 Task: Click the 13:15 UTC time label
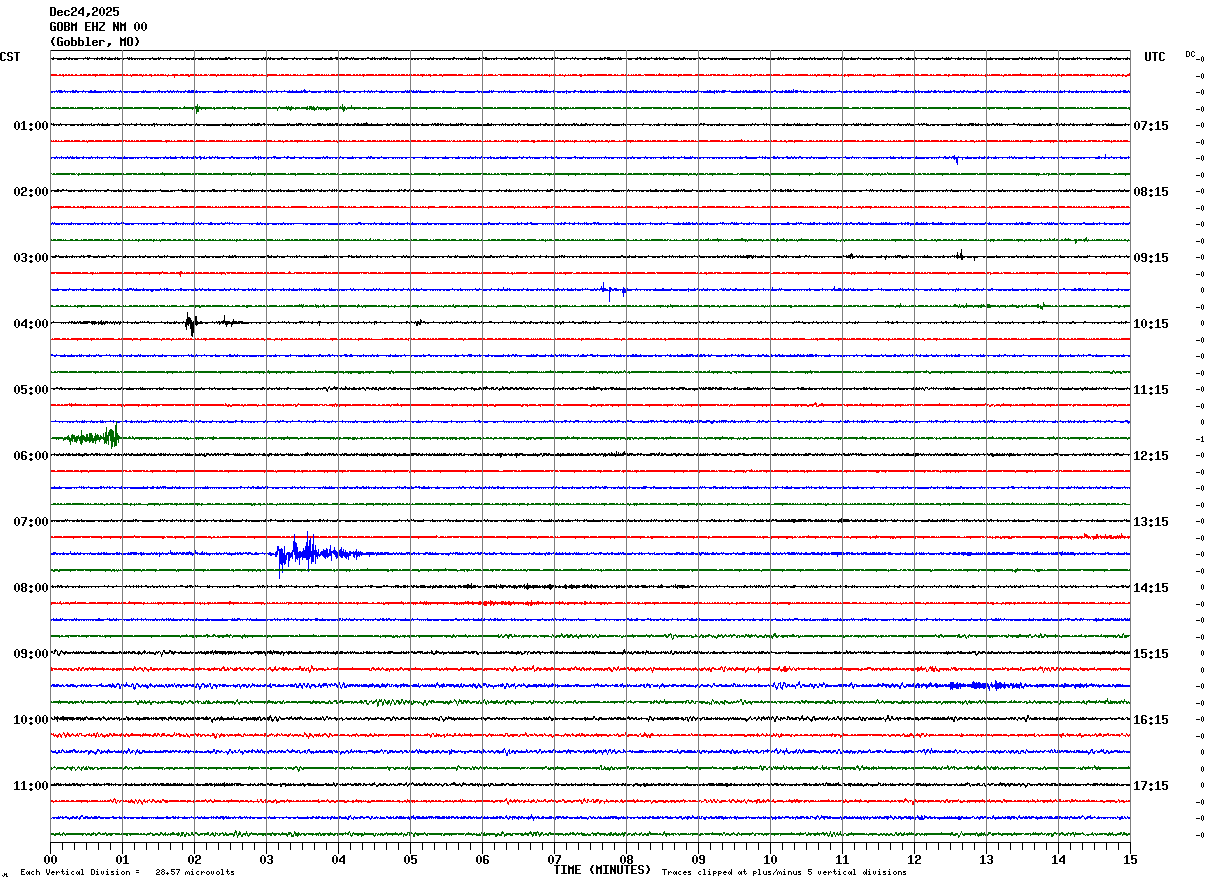tap(1151, 522)
